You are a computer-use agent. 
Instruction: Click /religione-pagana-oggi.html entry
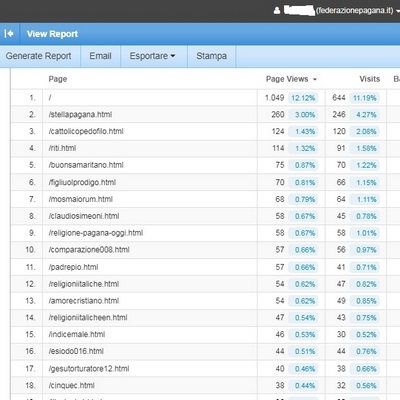(96, 233)
